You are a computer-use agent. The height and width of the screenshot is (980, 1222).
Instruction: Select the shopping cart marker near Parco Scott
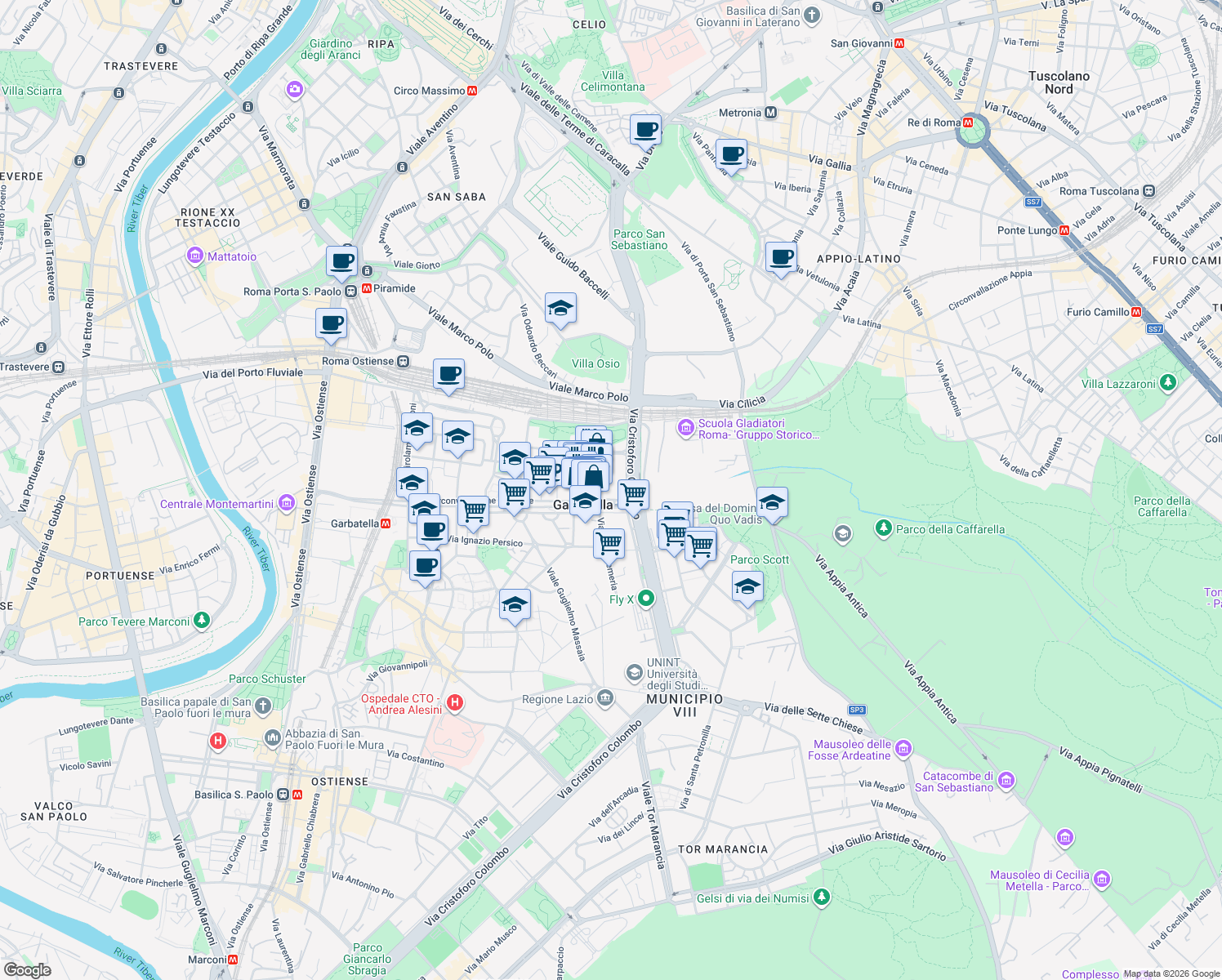(701, 543)
